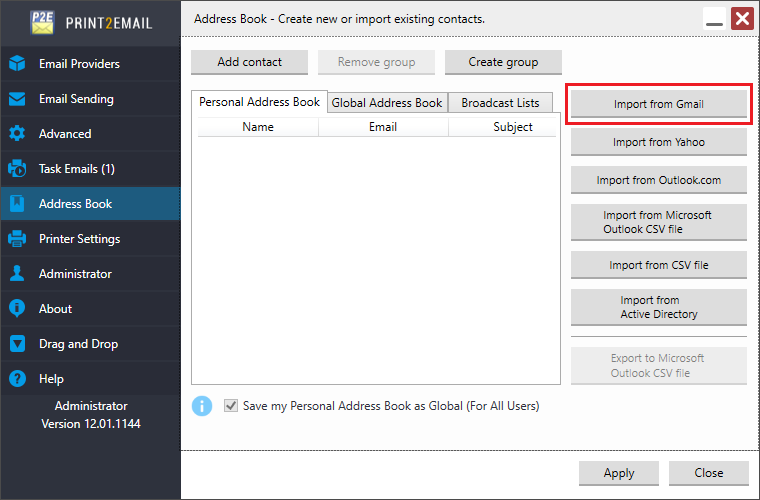
Task: Toggle Save my Personal Address Book as Global
Action: pyautogui.click(x=231, y=406)
